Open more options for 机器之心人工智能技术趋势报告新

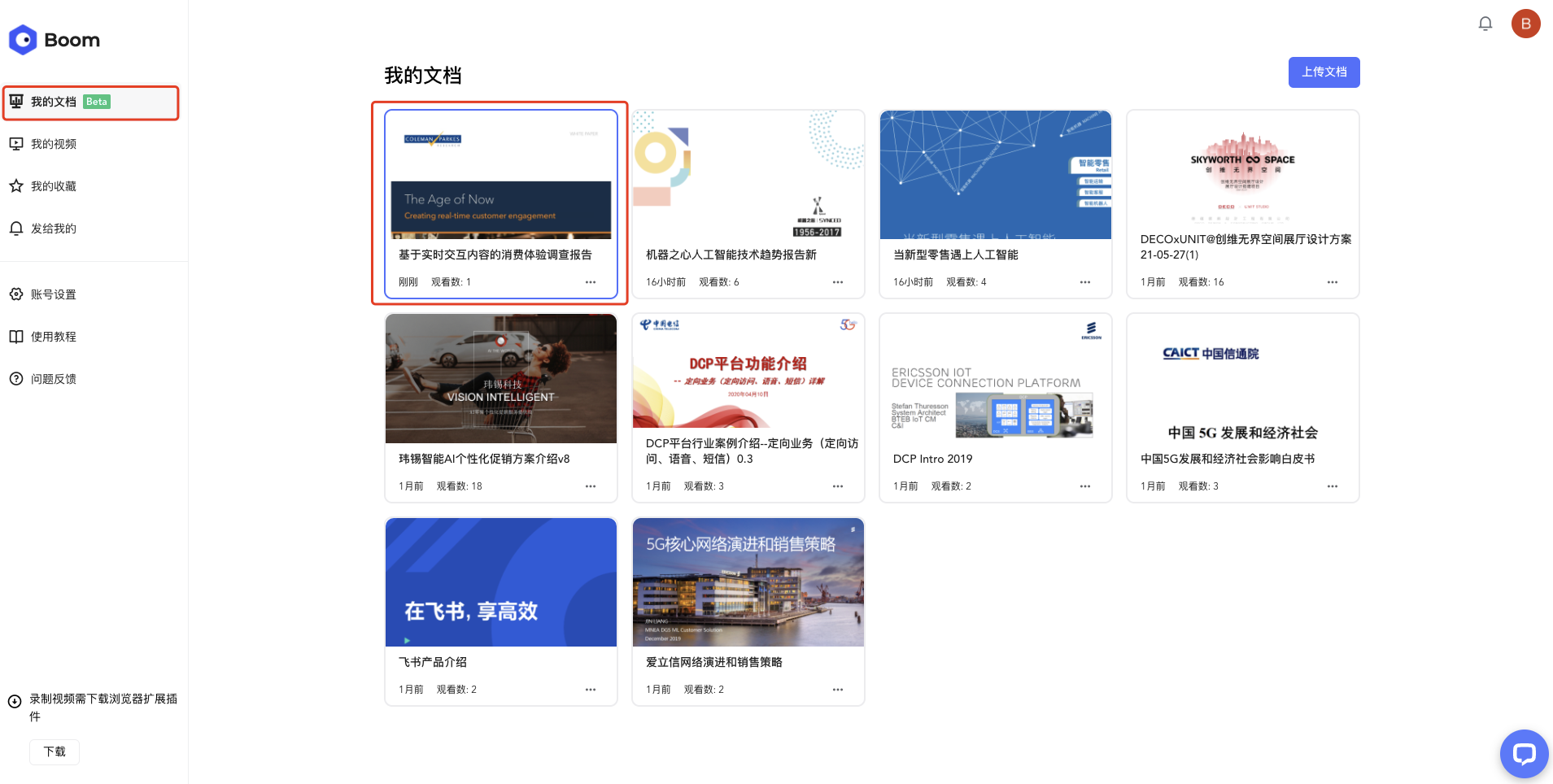coord(838,282)
